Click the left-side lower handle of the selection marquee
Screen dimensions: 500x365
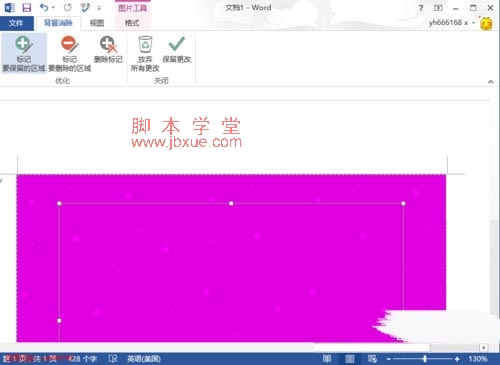[59, 321]
